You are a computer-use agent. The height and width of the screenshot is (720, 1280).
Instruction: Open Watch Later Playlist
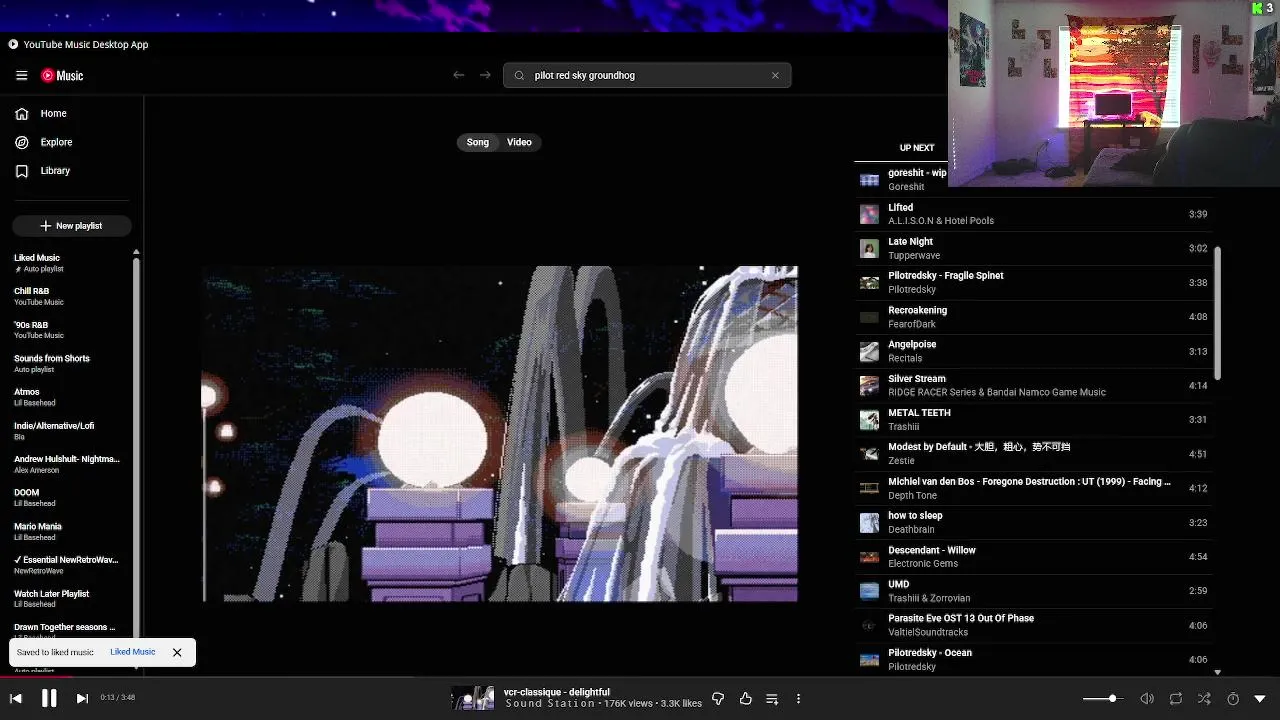coord(66,598)
